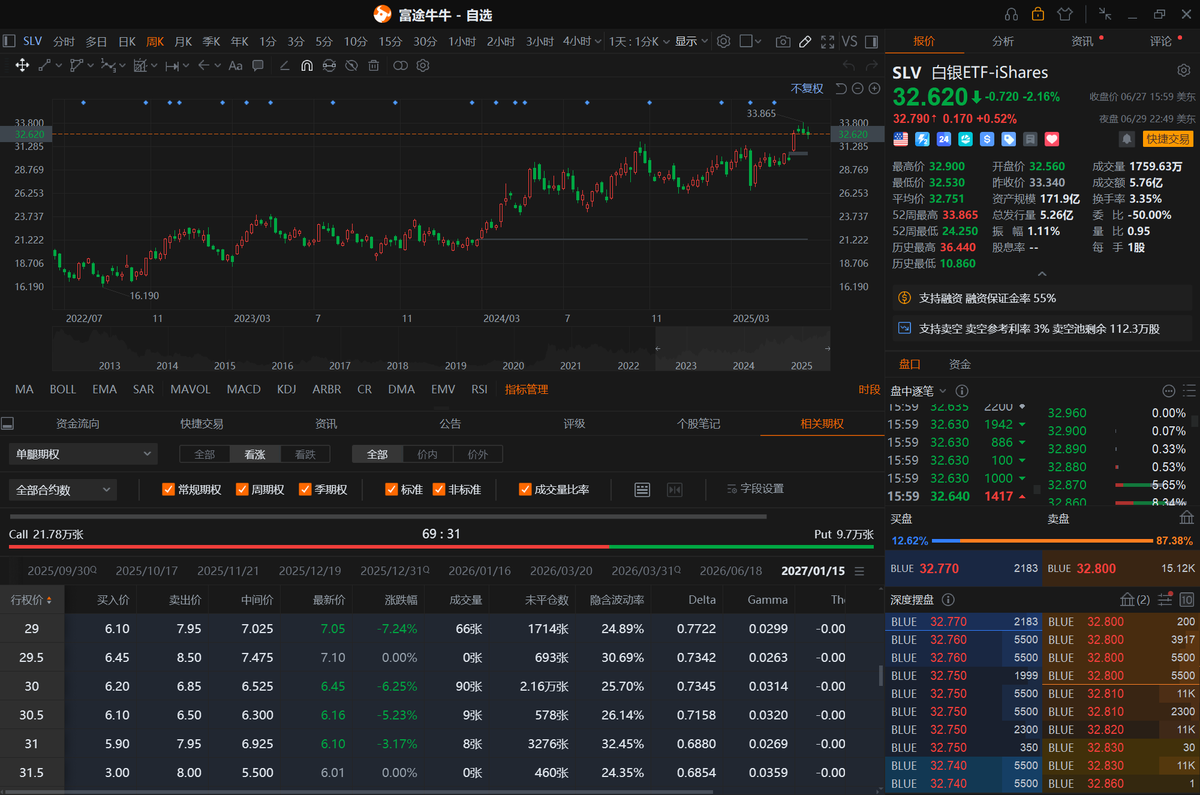Open the 1天:1分K dropdown
Screen dimensions: 1200x795
click(x=638, y=41)
